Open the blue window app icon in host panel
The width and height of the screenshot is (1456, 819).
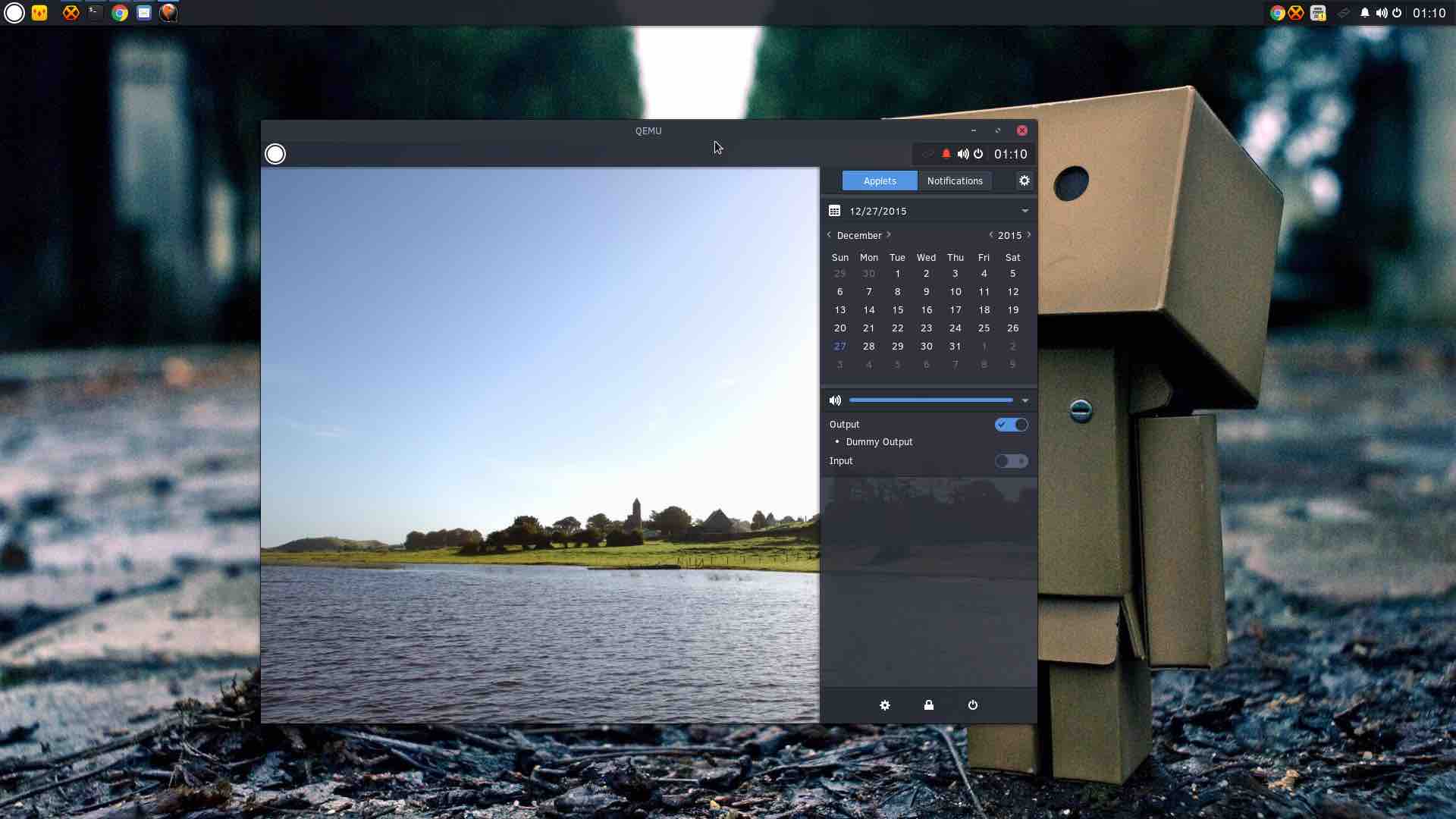[143, 13]
